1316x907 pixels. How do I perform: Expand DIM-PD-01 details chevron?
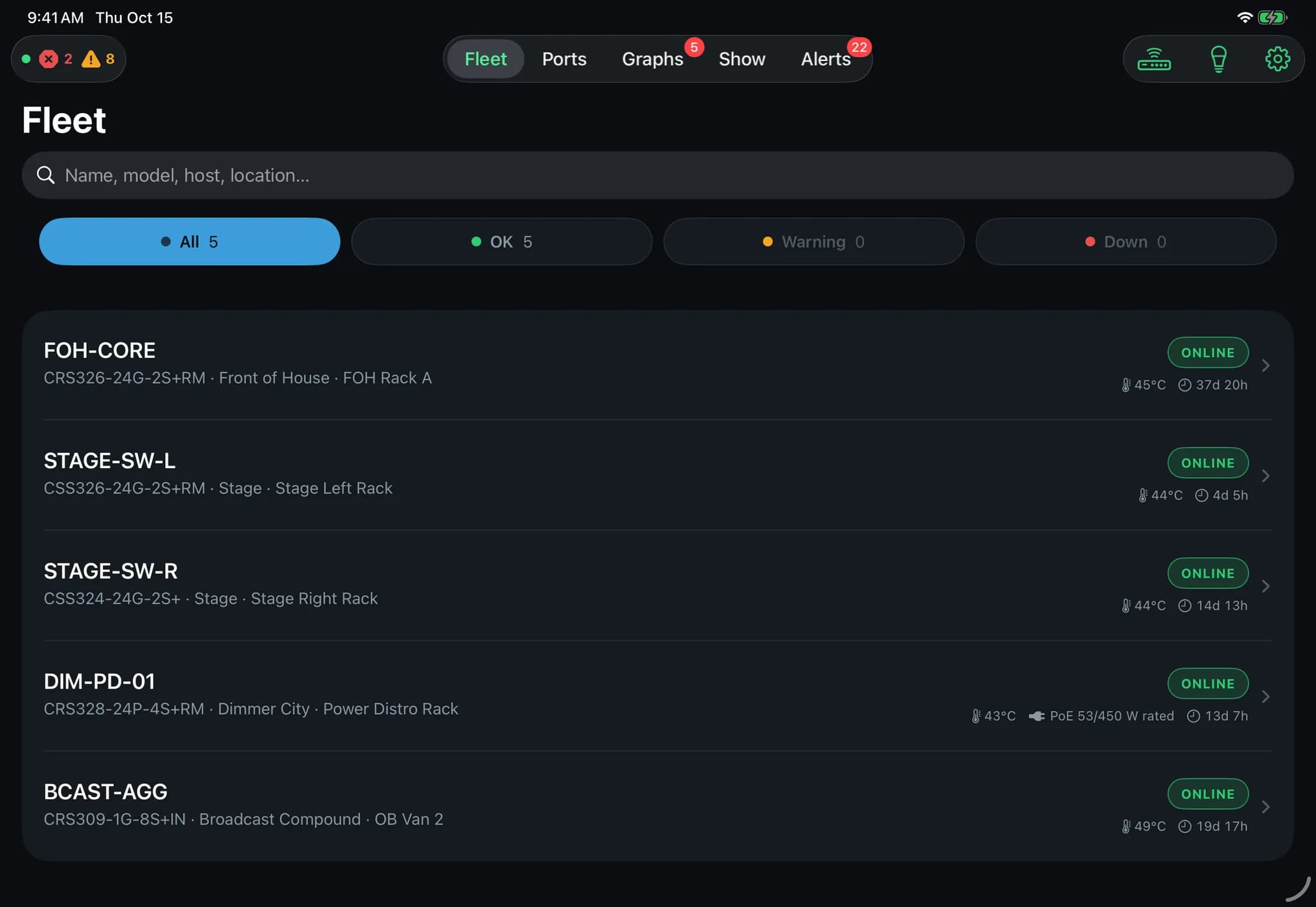click(x=1265, y=697)
